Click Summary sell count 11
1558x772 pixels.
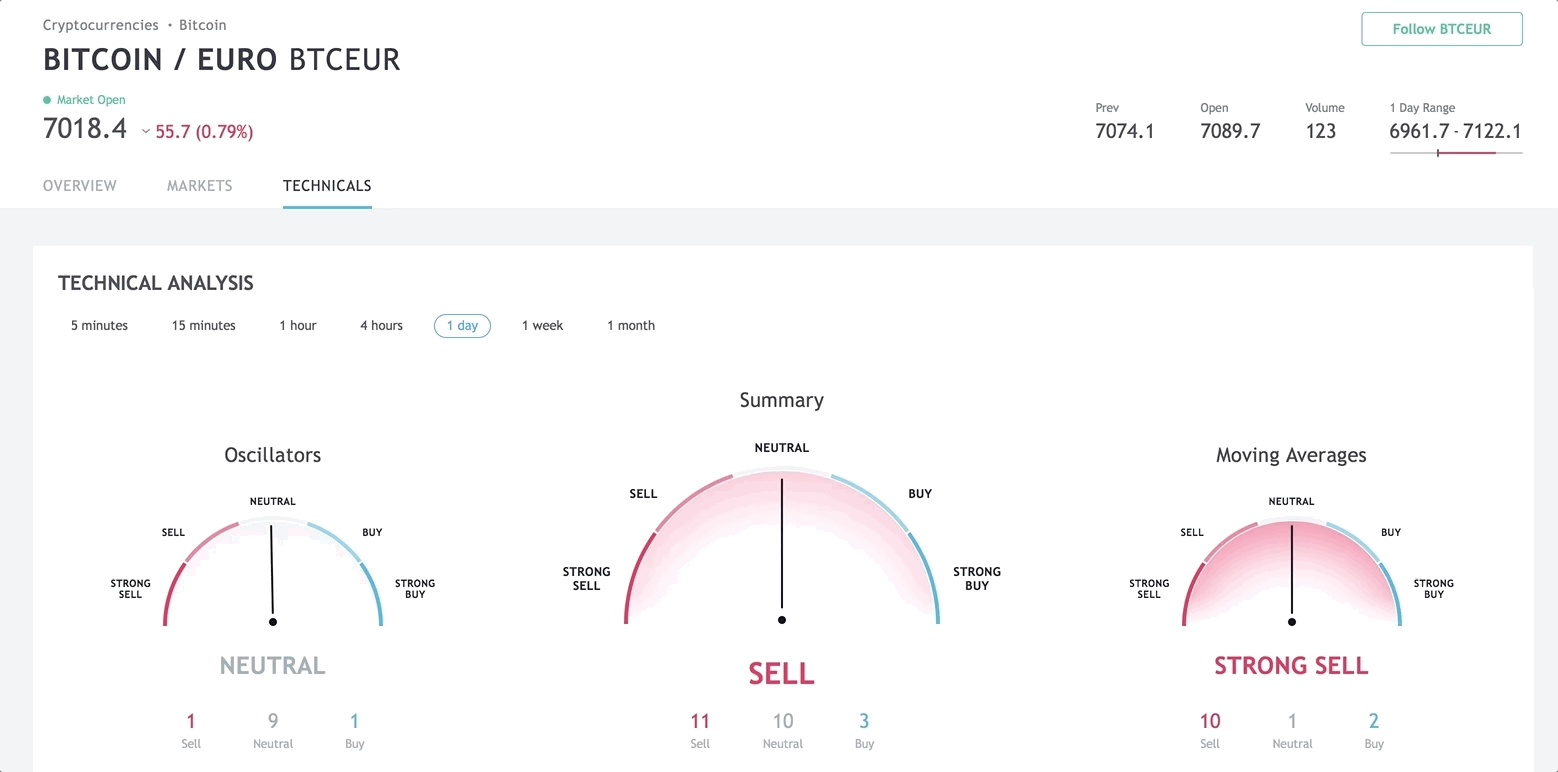[700, 721]
